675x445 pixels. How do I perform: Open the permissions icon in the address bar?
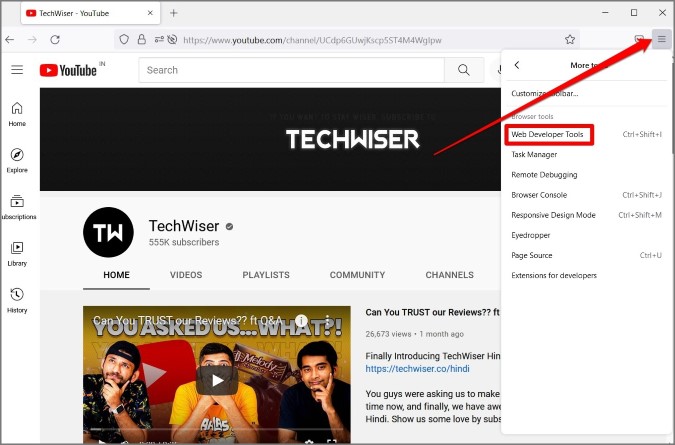(x=159, y=40)
